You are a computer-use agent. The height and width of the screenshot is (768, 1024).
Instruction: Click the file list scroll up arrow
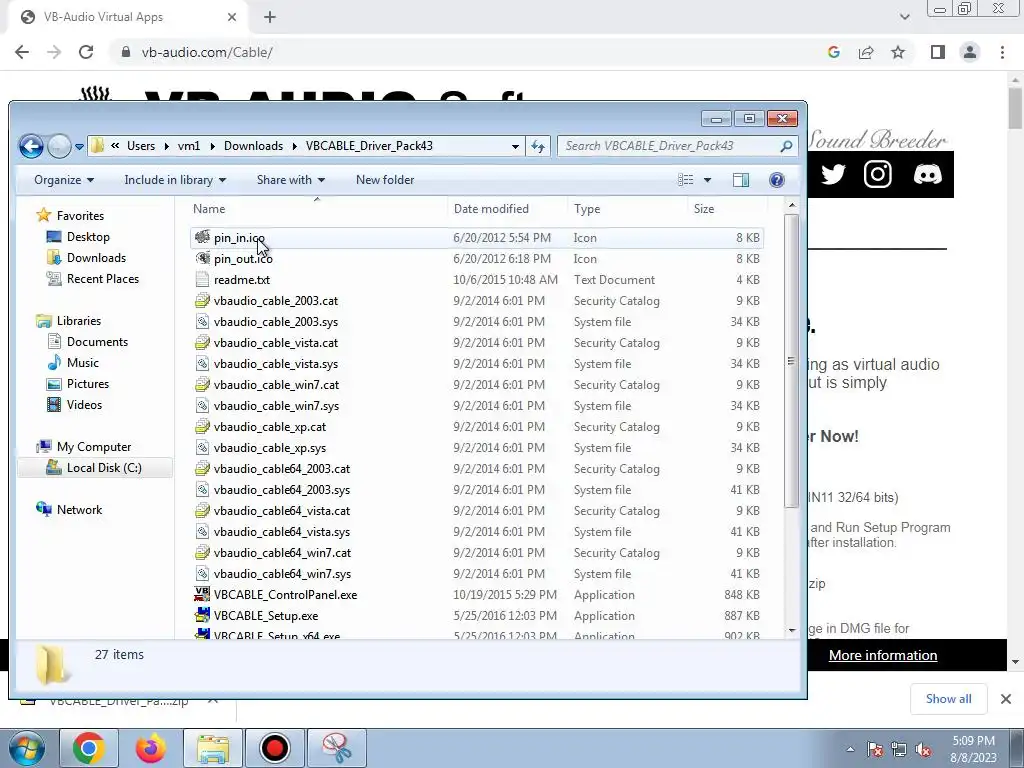792,206
